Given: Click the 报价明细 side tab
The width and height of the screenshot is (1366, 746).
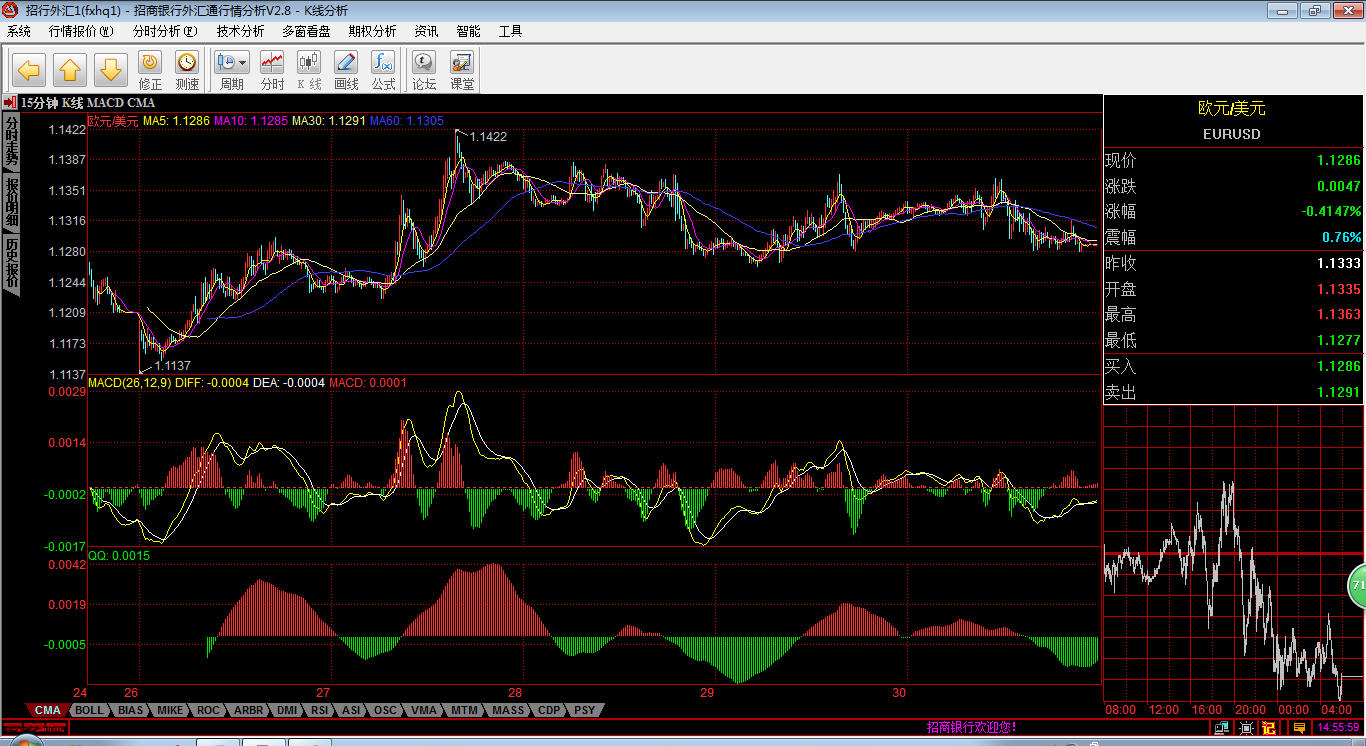Looking at the screenshot, I should [12, 202].
